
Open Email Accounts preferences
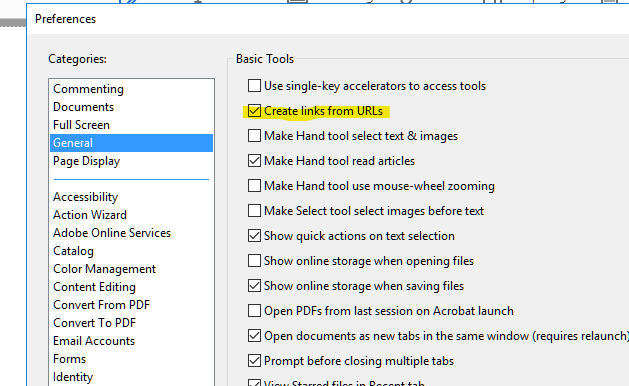(x=132, y=341)
